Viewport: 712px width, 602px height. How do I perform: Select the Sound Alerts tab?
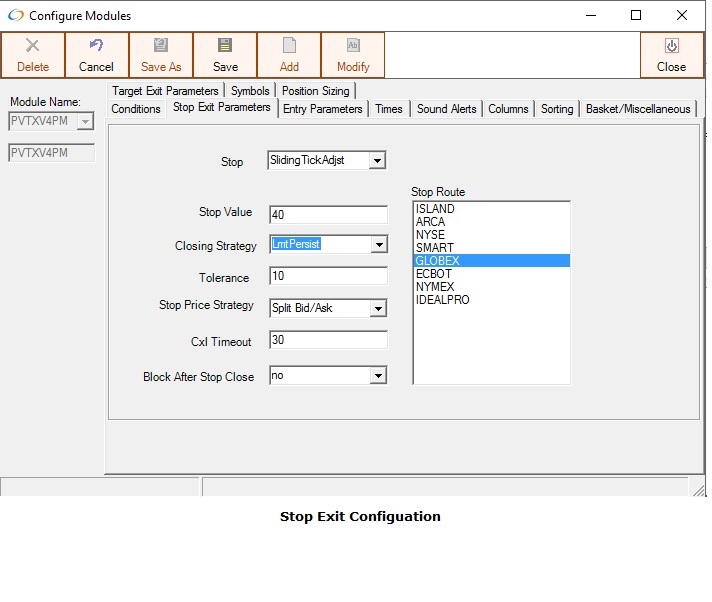446,109
